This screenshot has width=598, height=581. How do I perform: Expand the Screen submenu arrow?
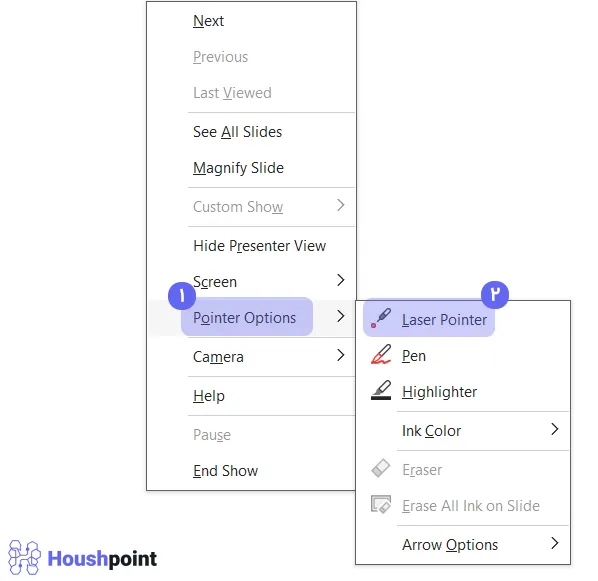pos(341,280)
